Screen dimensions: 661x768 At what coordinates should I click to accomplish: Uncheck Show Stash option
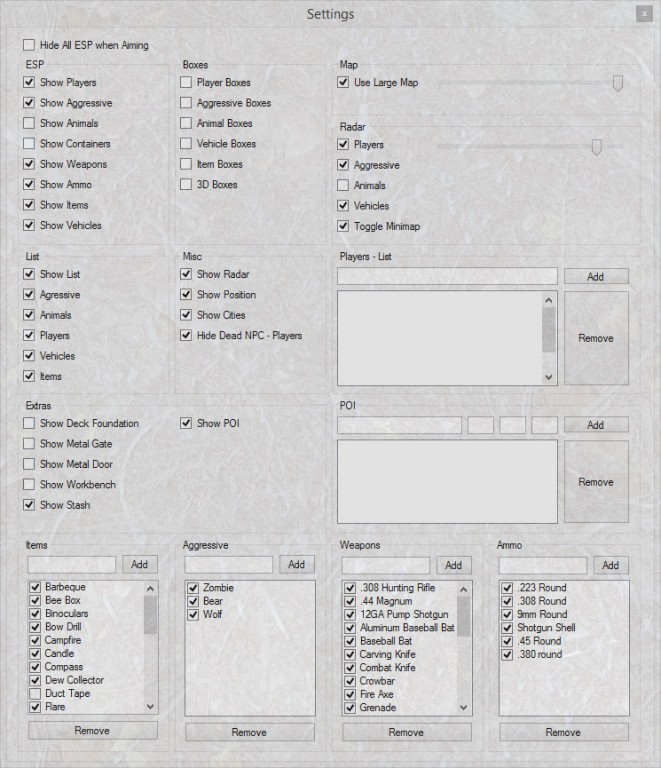(x=29, y=505)
